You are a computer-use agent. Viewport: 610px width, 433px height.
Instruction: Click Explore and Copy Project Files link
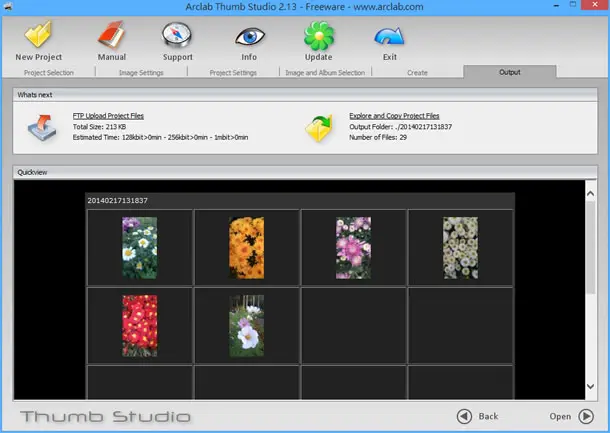click(x=394, y=116)
